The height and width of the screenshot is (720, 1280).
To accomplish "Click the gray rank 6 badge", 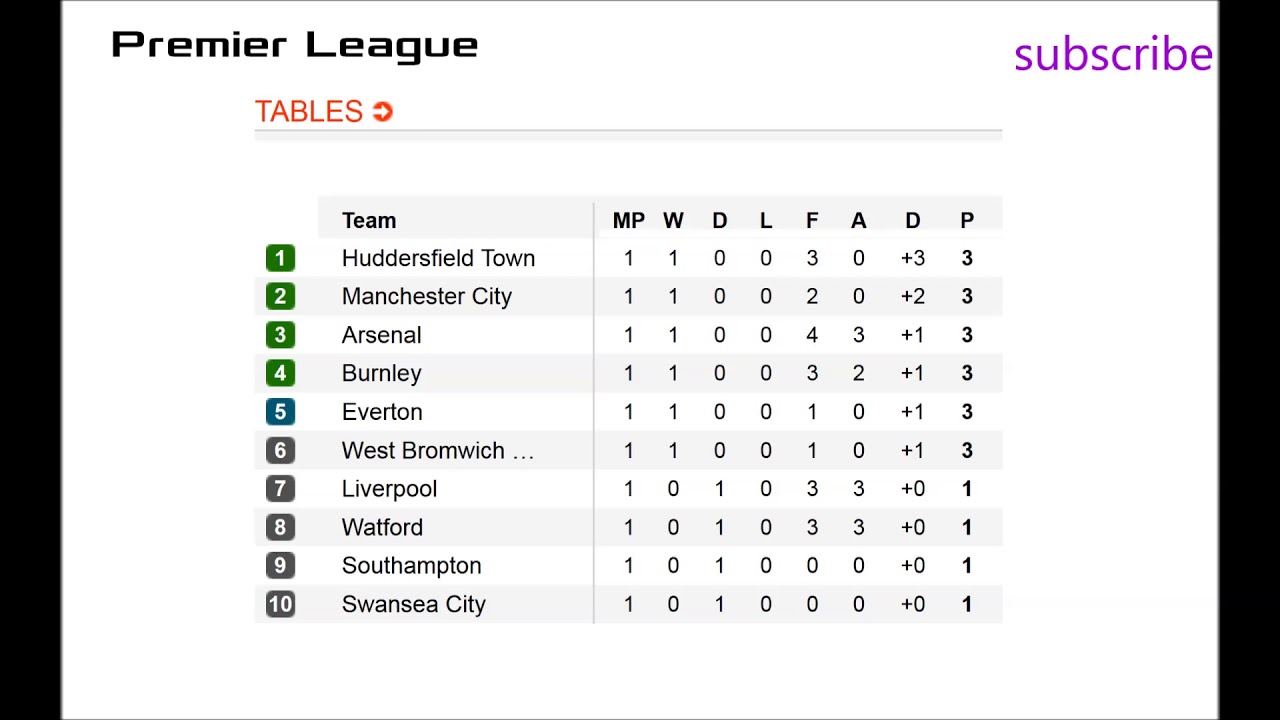I will click(280, 451).
